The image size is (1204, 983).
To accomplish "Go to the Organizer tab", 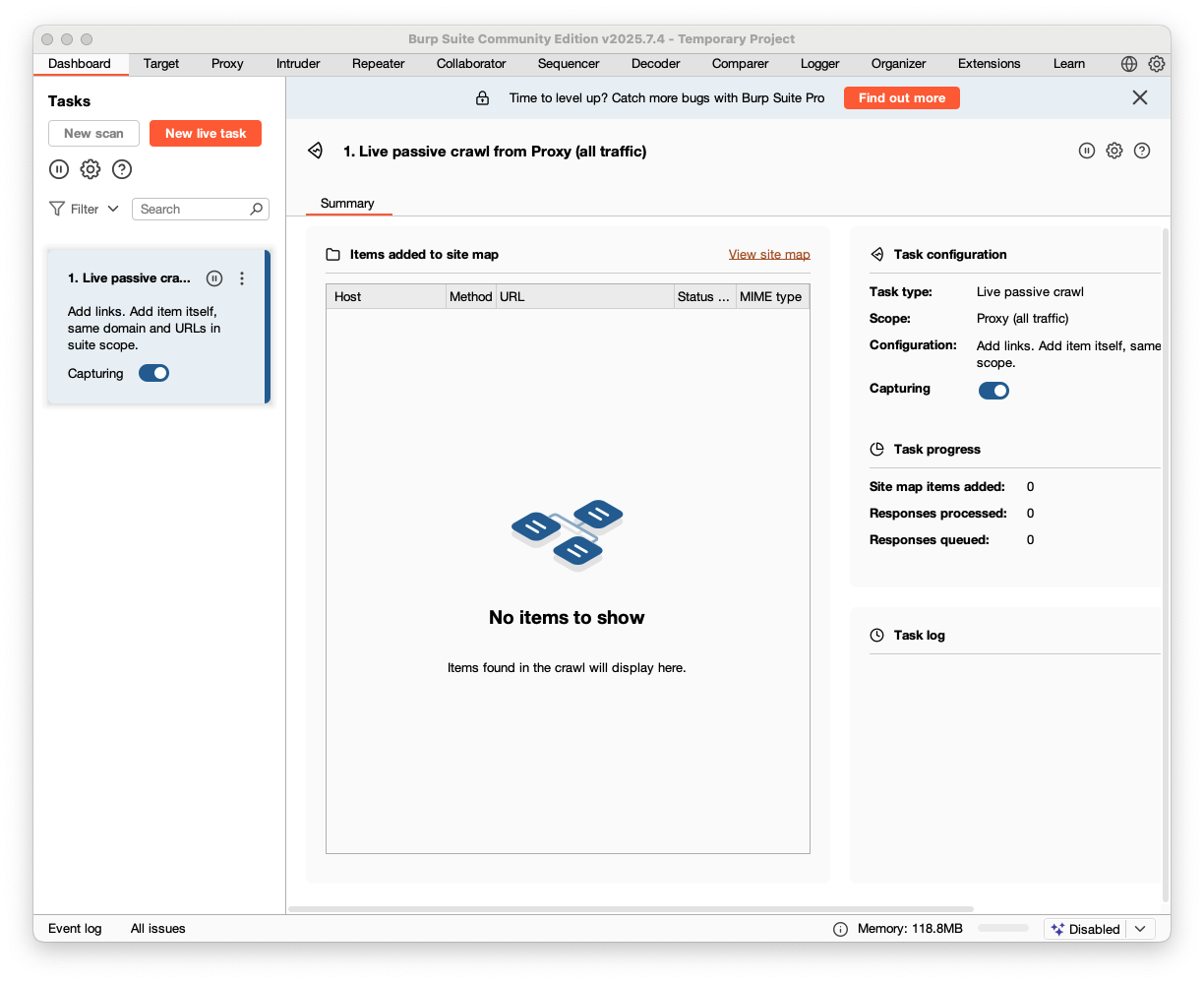I will [x=899, y=64].
